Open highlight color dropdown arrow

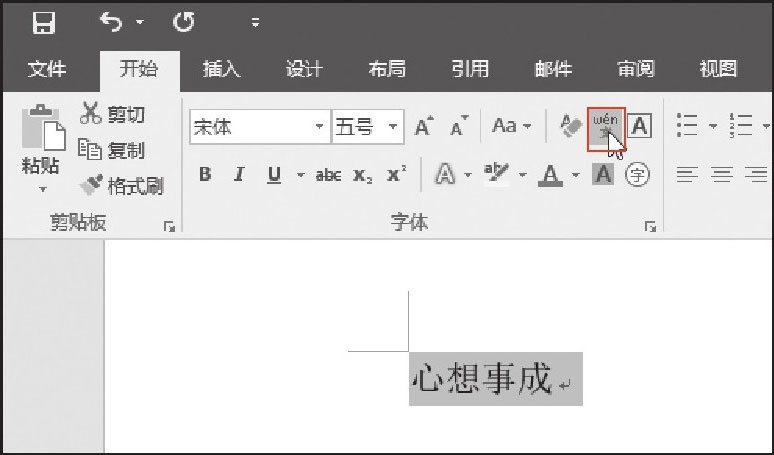[523, 175]
